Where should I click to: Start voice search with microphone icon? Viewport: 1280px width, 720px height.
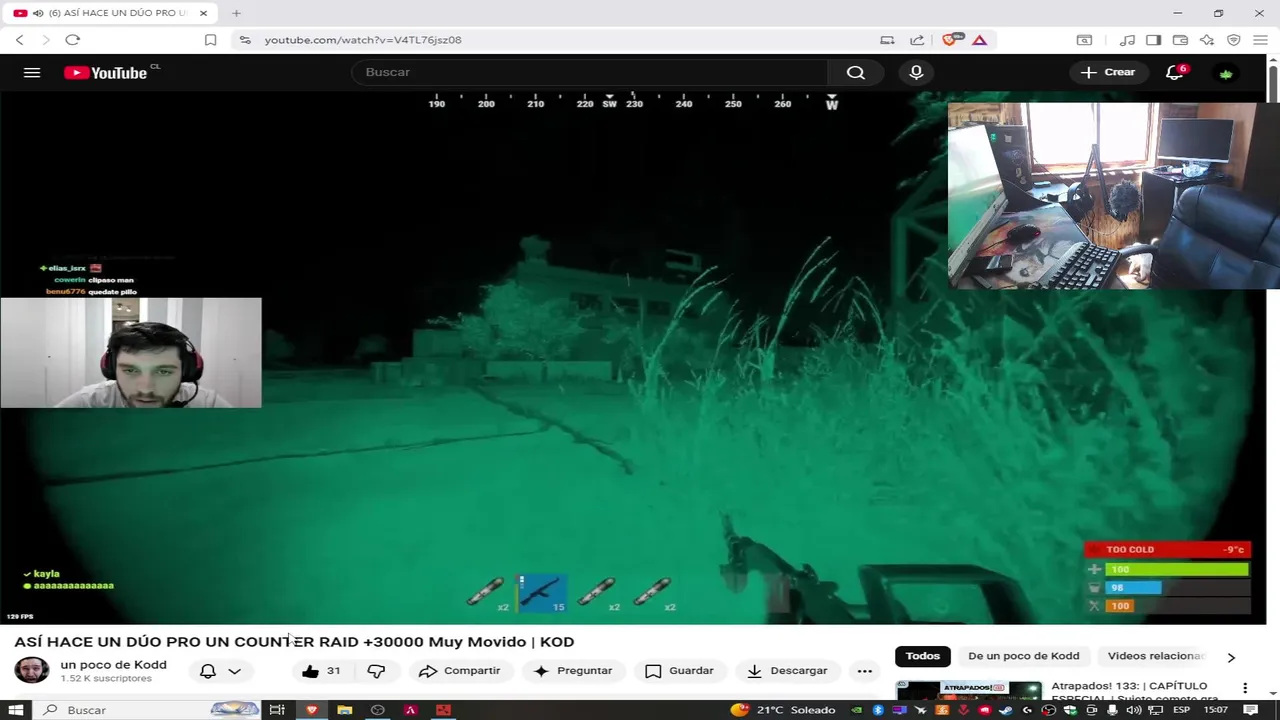(x=916, y=72)
